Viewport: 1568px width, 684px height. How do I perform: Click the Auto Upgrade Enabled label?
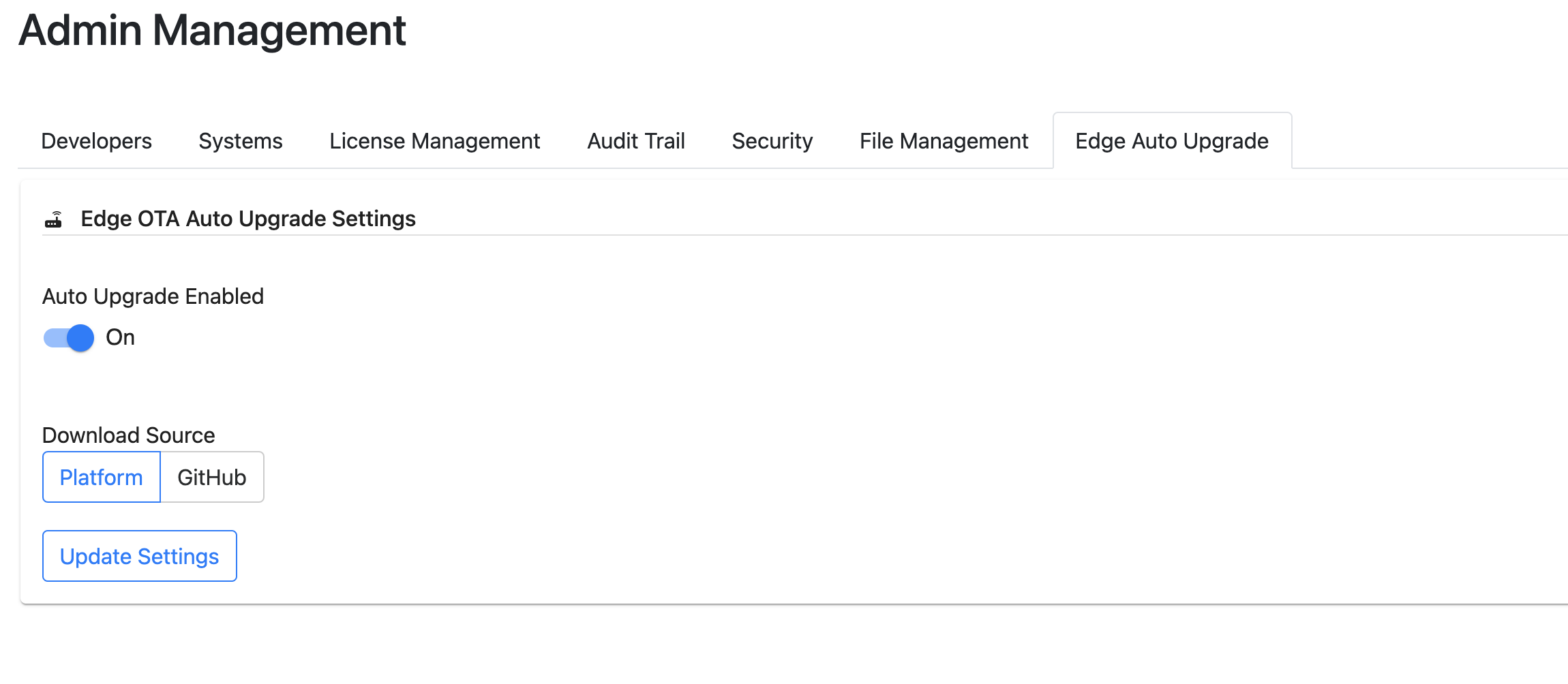point(153,296)
